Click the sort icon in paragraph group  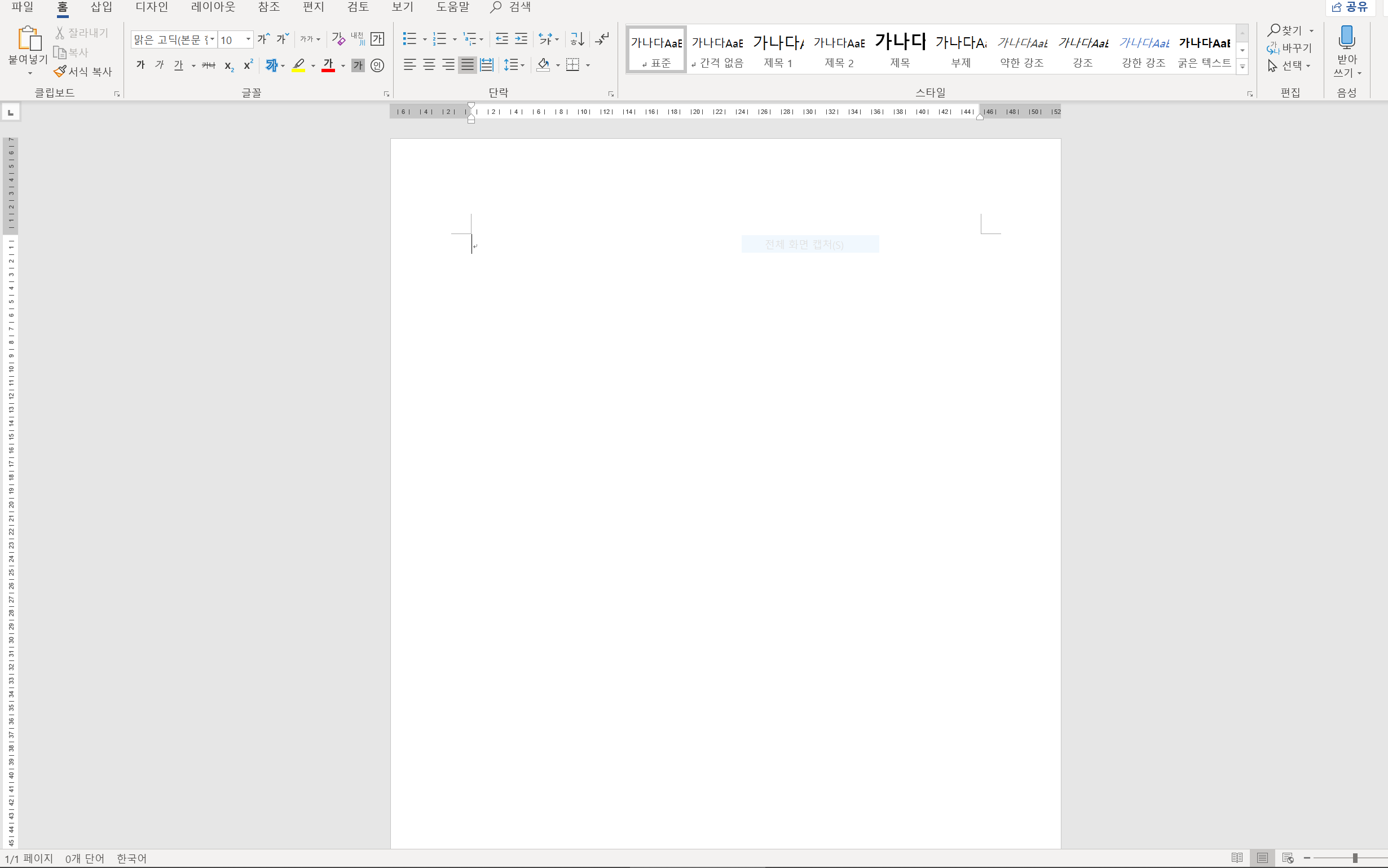(x=577, y=39)
